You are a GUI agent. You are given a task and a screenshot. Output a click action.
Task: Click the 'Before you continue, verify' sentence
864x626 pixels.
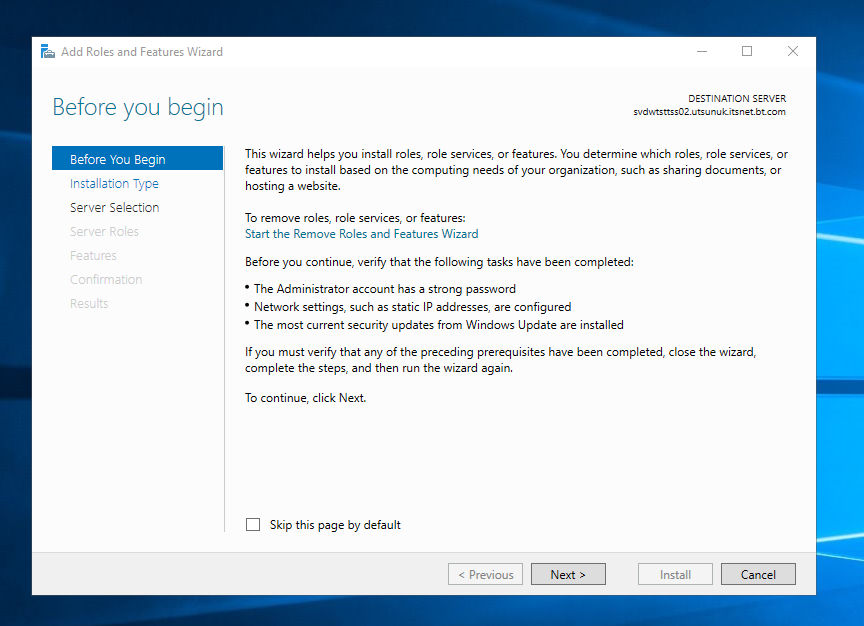(x=439, y=262)
